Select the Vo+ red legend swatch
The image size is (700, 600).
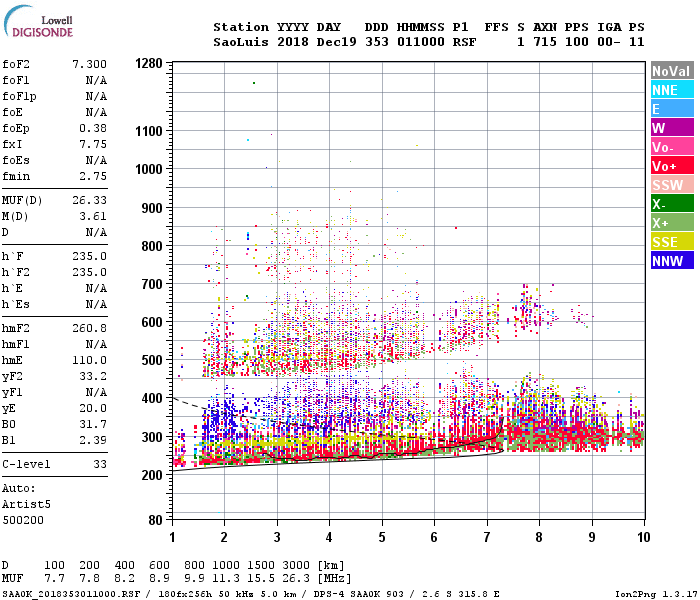[672, 166]
